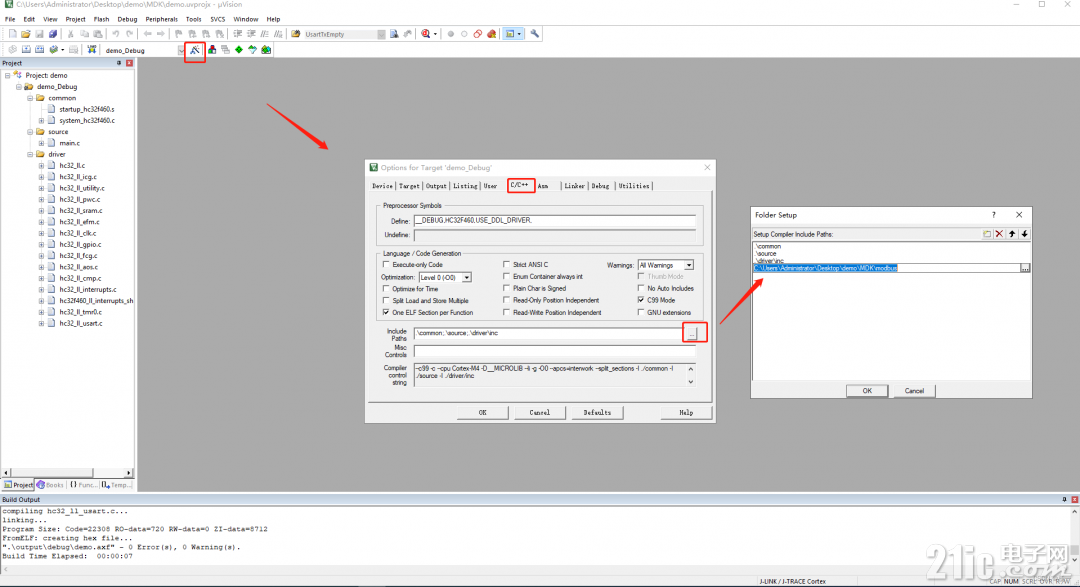Toggle Split Load and Store Multiple checkbox

(386, 300)
